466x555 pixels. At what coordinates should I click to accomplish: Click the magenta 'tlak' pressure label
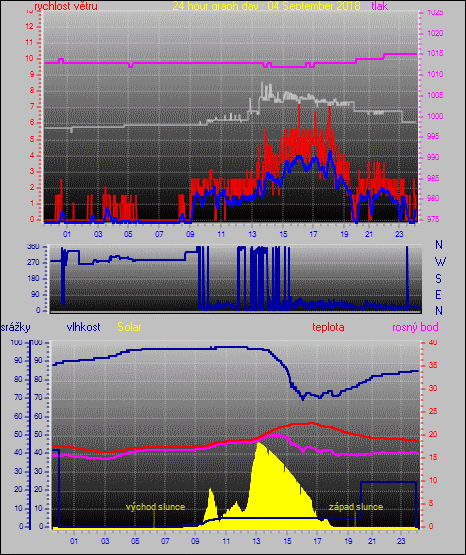(380, 6)
